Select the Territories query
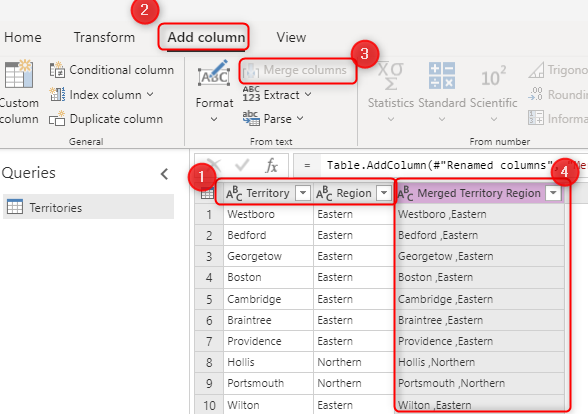Screen dimensions: 588x414 click(88, 207)
